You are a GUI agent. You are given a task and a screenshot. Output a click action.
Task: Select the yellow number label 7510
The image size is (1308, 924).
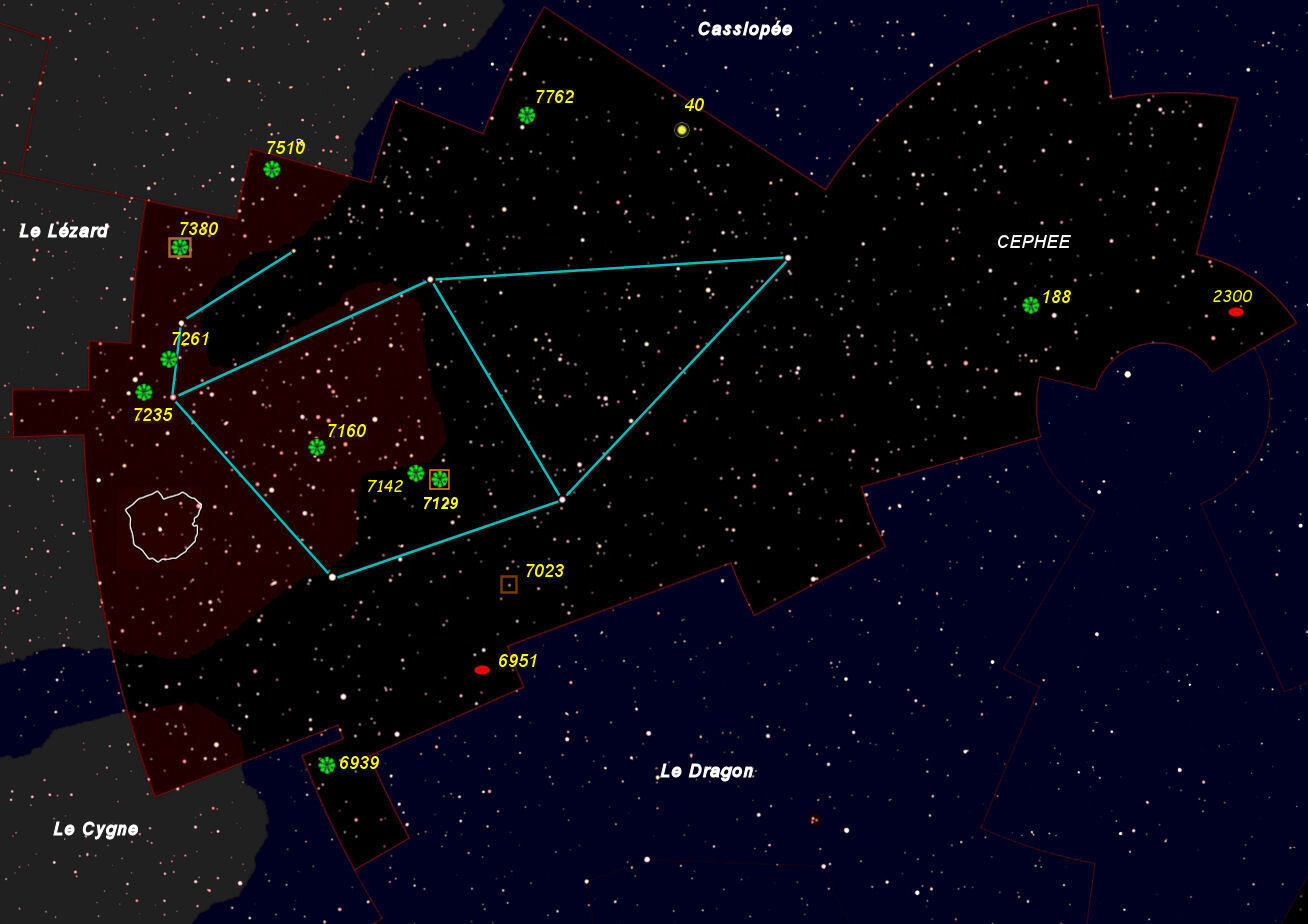tap(285, 148)
